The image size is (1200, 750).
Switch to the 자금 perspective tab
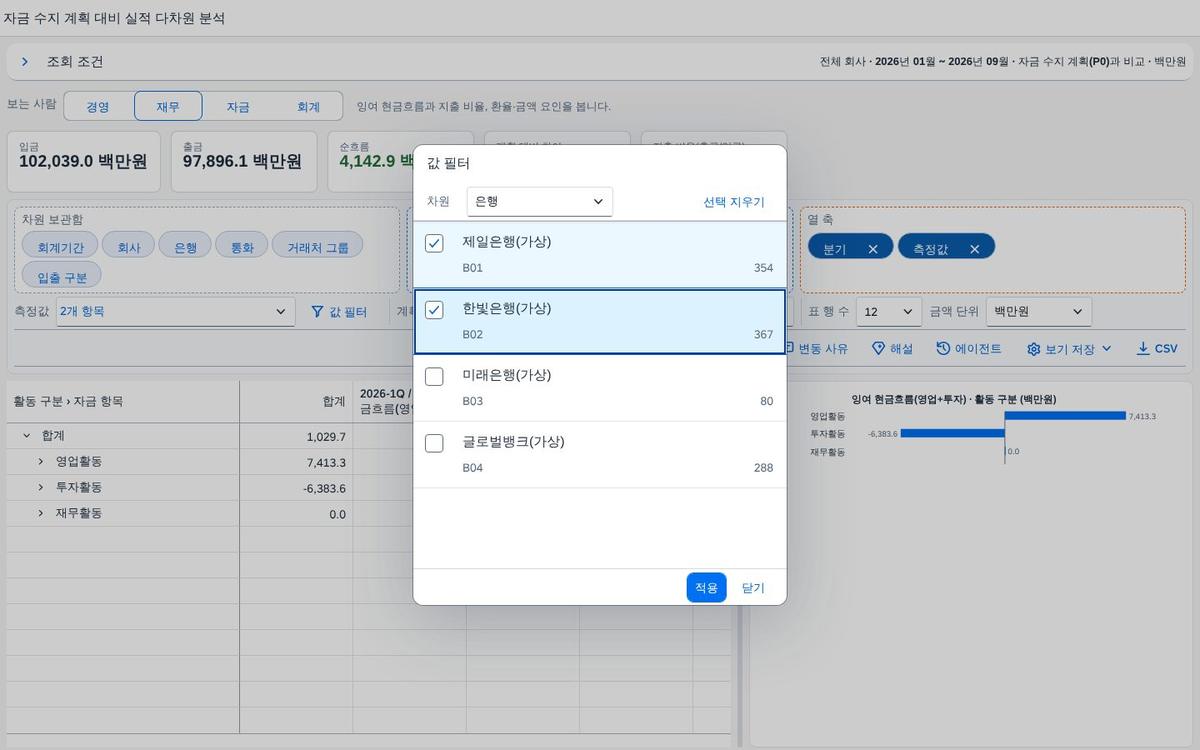(238, 107)
